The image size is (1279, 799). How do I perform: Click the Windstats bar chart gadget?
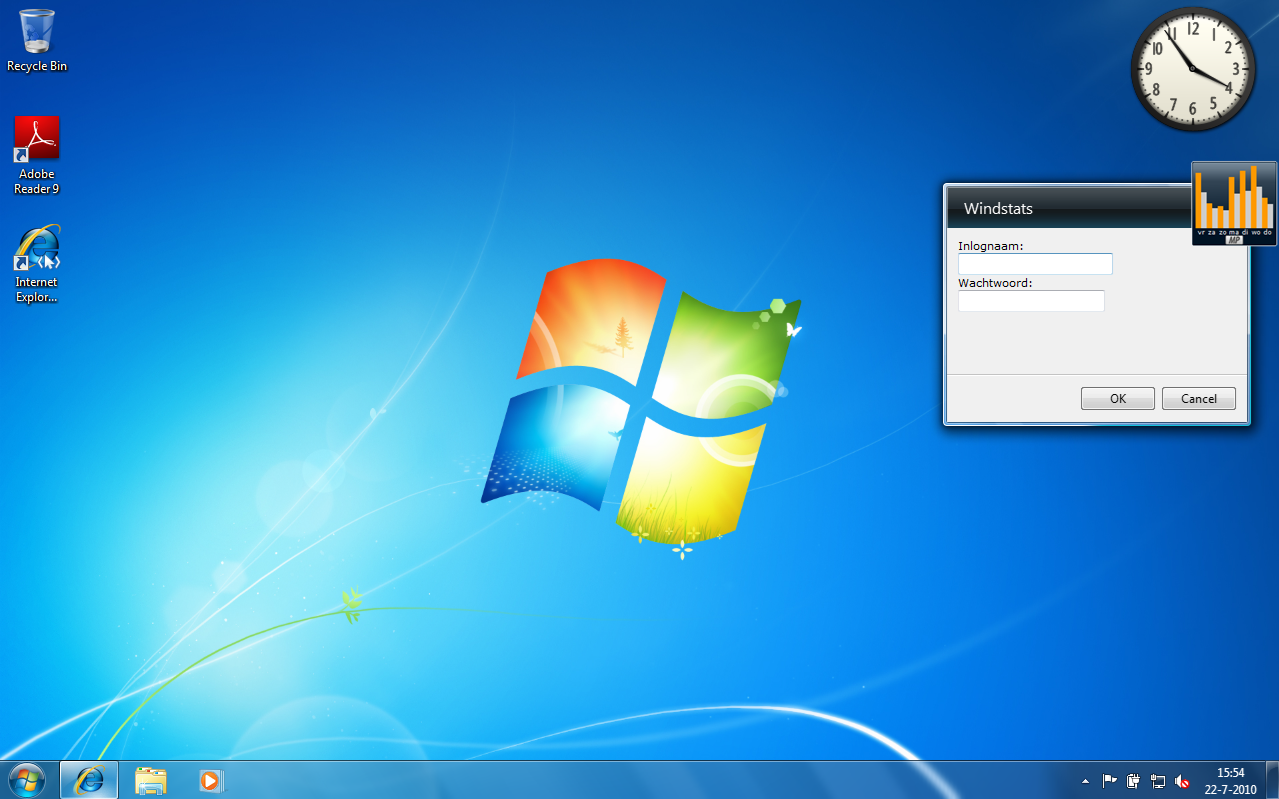pyautogui.click(x=1234, y=204)
